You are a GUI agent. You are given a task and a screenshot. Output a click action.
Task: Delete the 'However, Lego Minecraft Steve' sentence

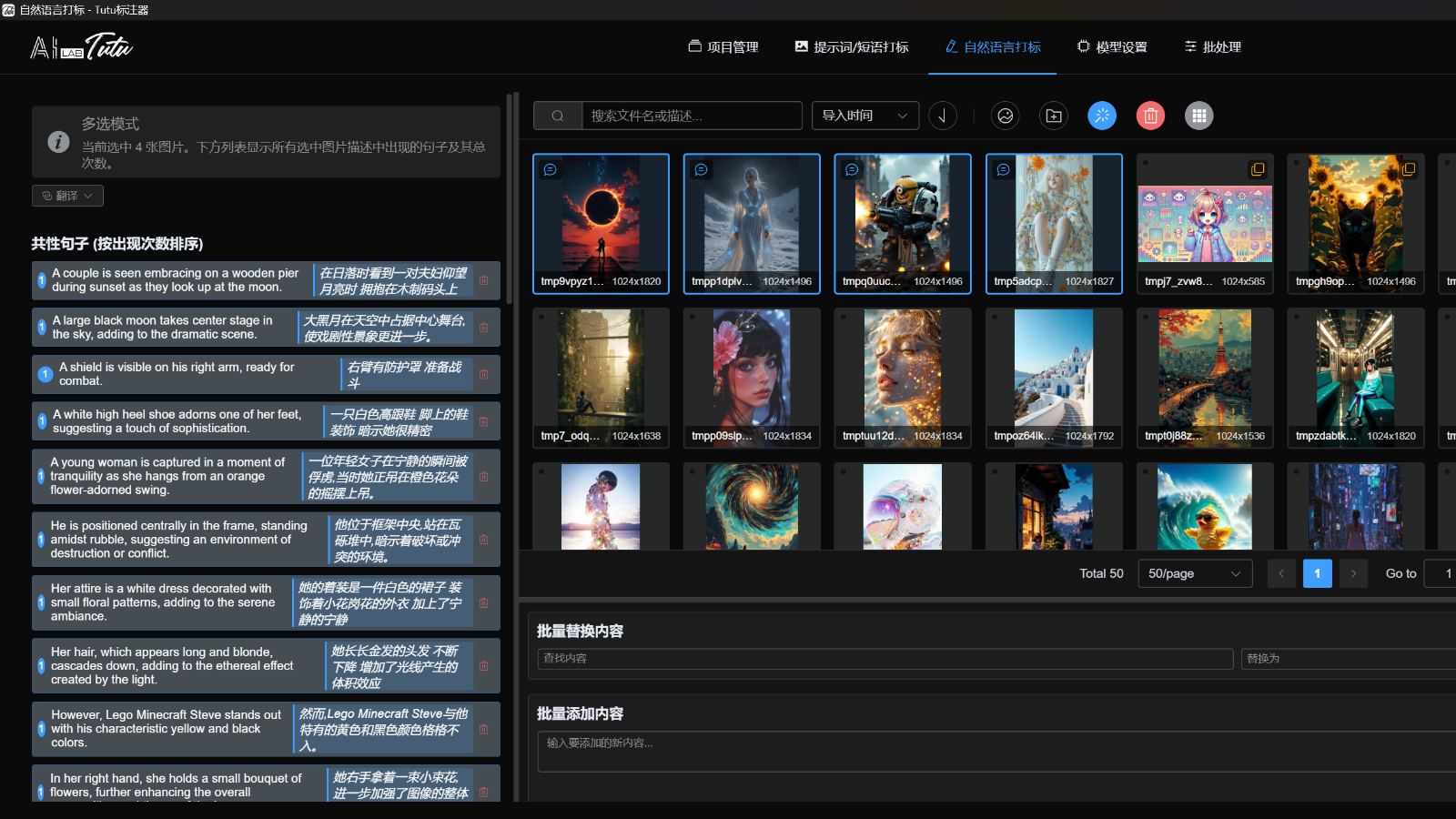[484, 729]
